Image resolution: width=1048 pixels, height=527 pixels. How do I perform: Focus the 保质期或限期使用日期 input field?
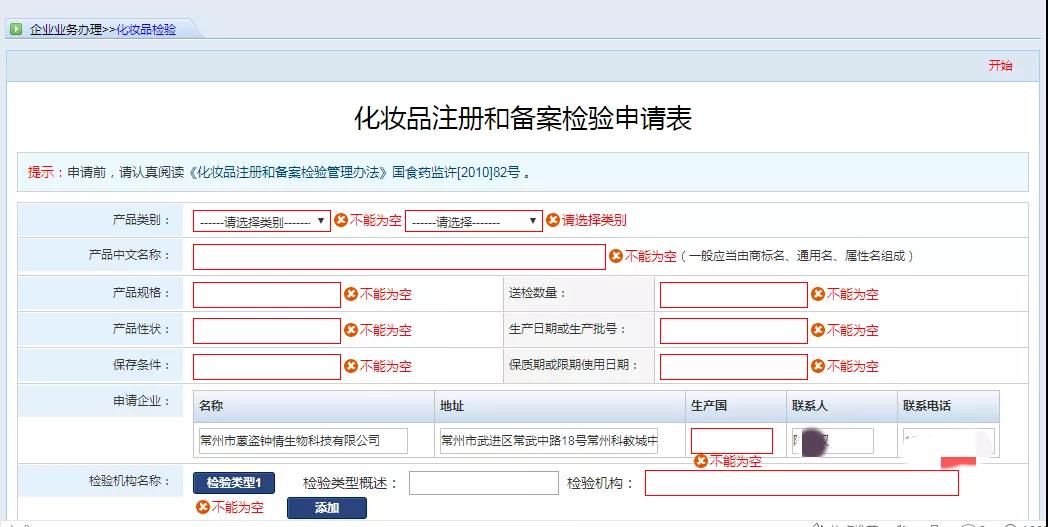coord(734,367)
